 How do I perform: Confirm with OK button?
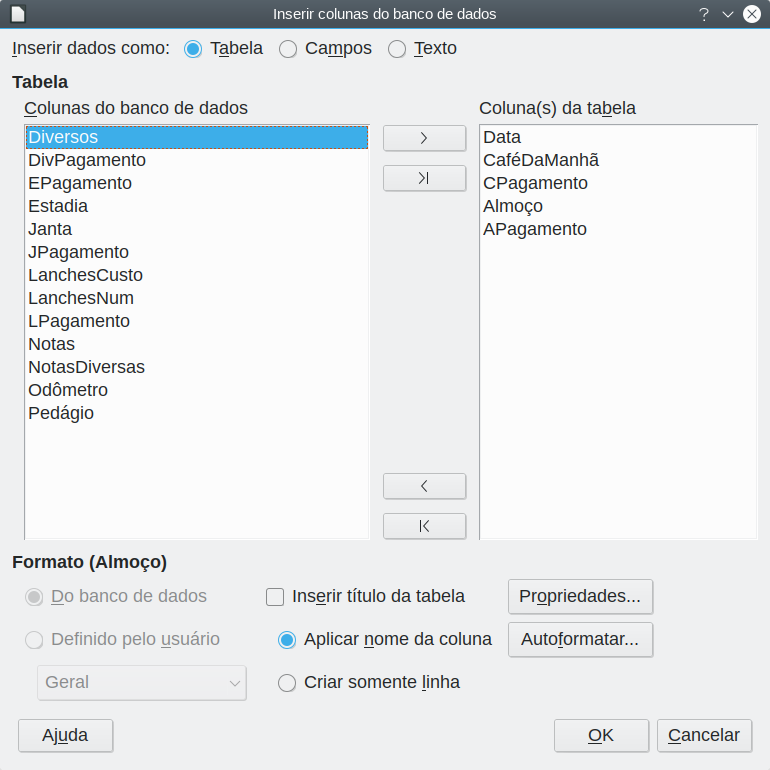[601, 735]
